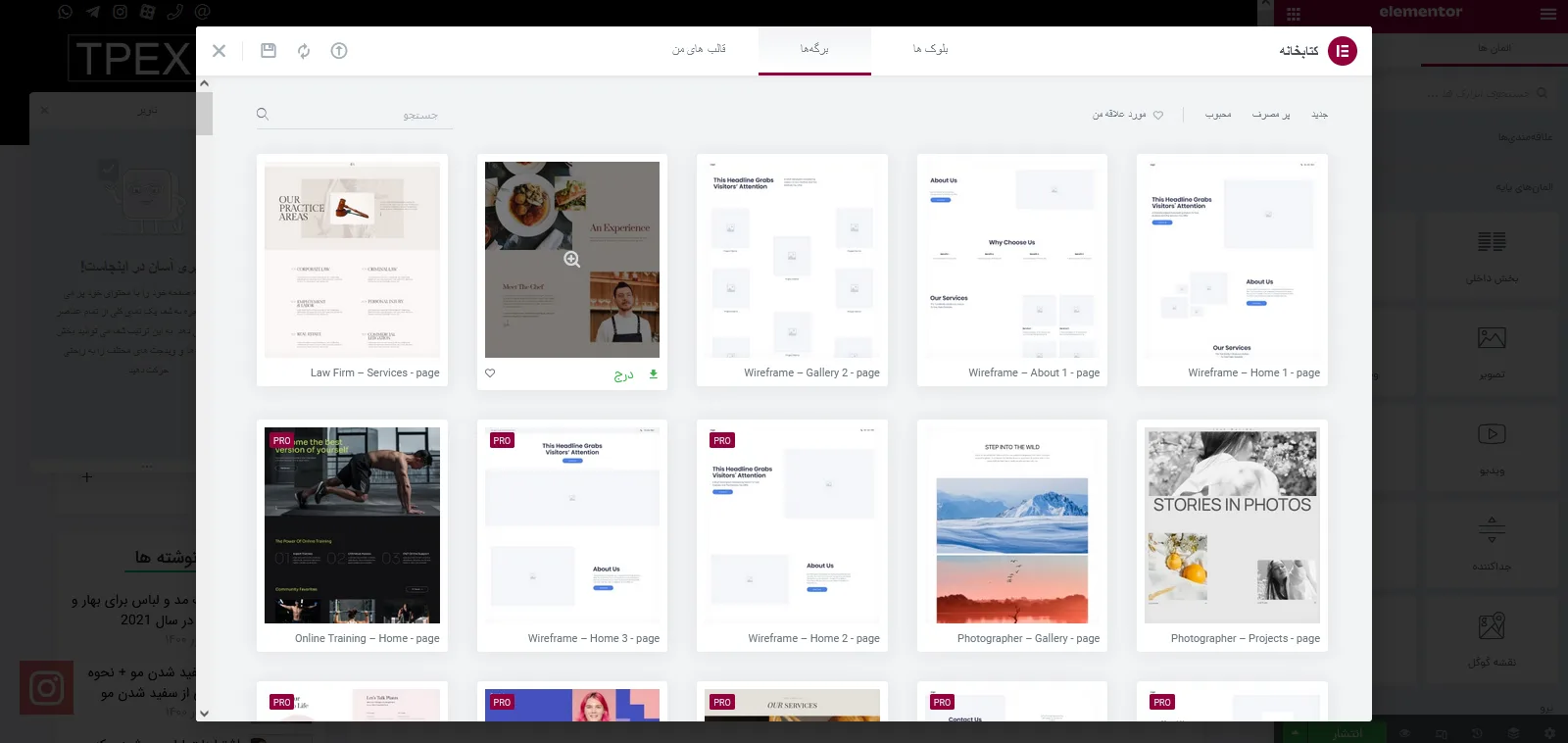Click the 'Online Training – Home - page' title

pyautogui.click(x=367, y=639)
